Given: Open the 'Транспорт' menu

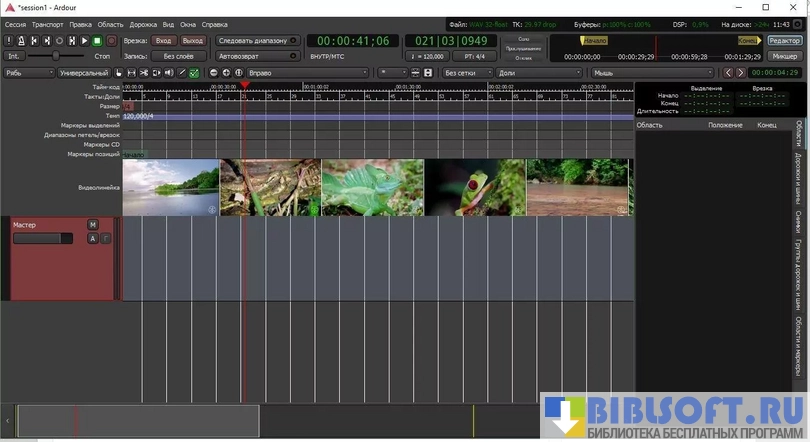Looking at the screenshot, I should point(47,22).
